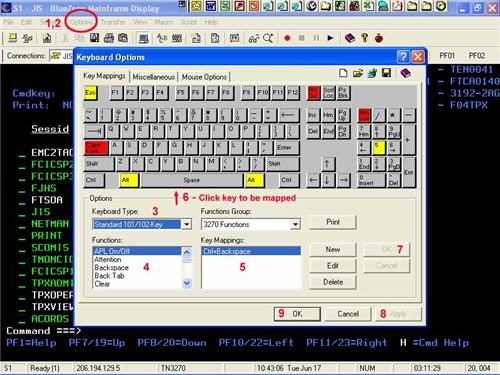Click the red apple icon in the toolbar
The width and height of the screenshot is (500, 375).
click(x=379, y=38)
